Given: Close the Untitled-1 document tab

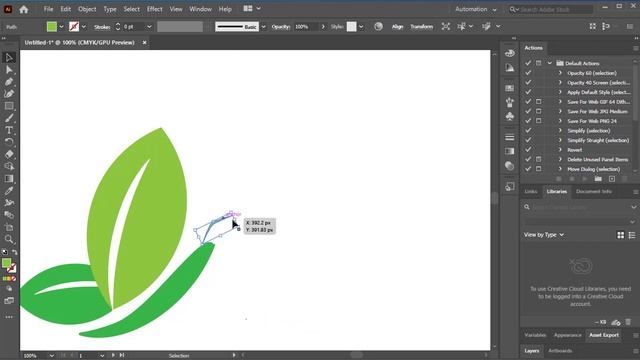Looking at the screenshot, I should [144, 42].
